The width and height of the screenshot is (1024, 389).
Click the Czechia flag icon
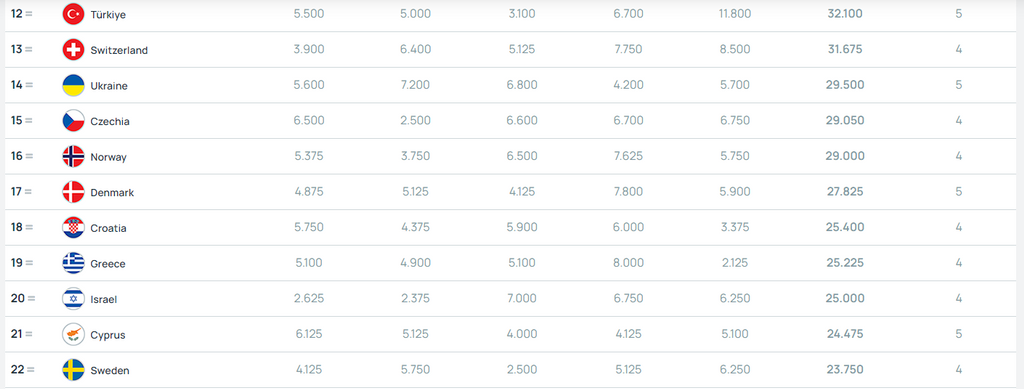coord(73,121)
